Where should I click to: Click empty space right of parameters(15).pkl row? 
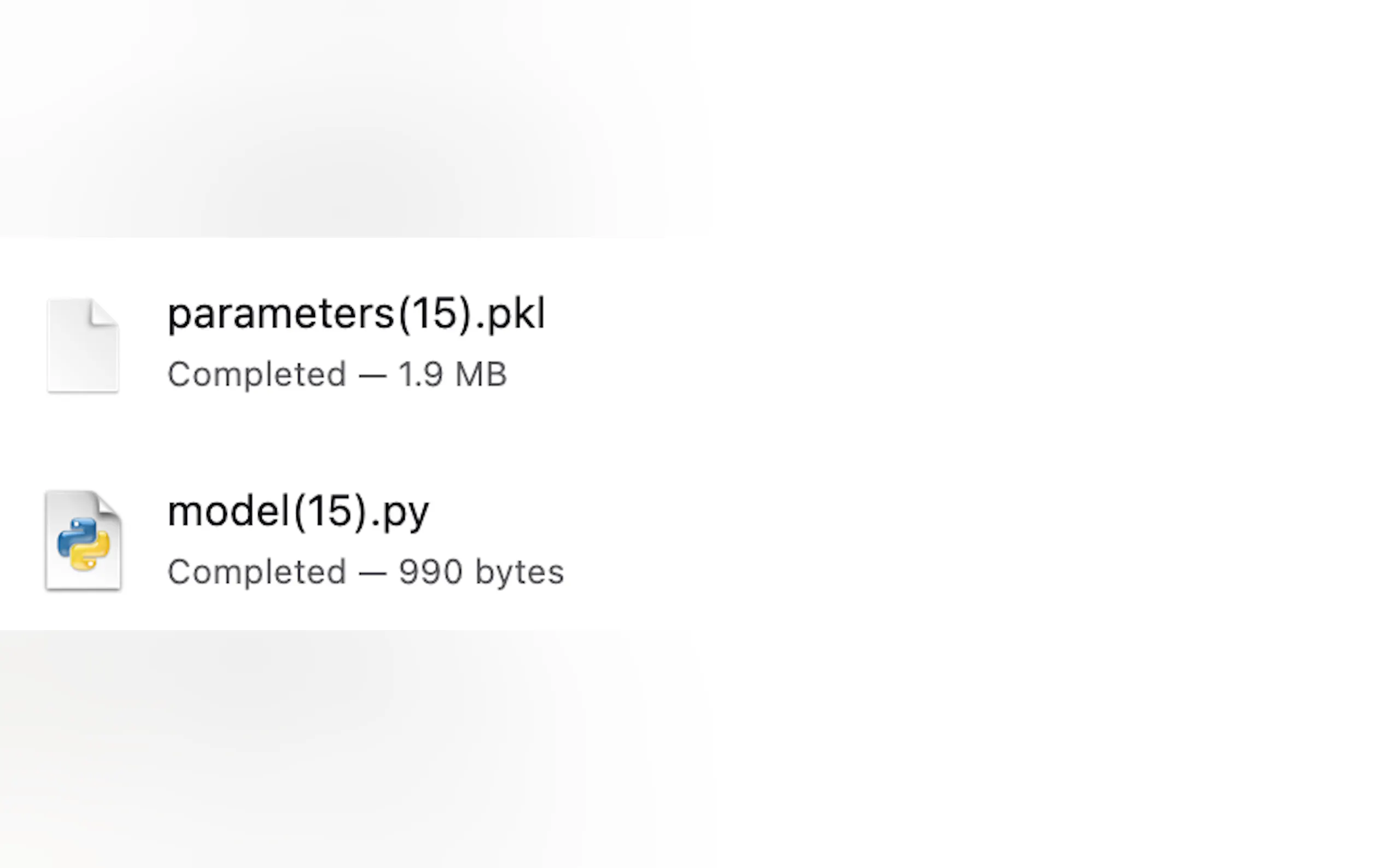(x=976, y=344)
